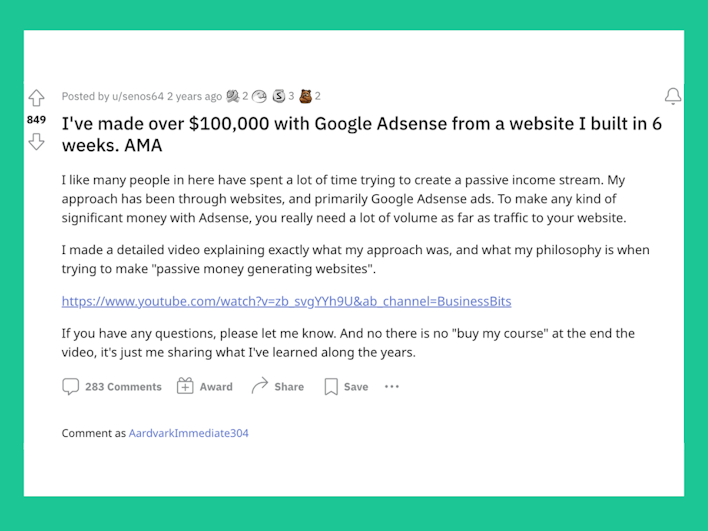
Task: Click the paragraph starting 'I like many people'
Action: point(344,199)
